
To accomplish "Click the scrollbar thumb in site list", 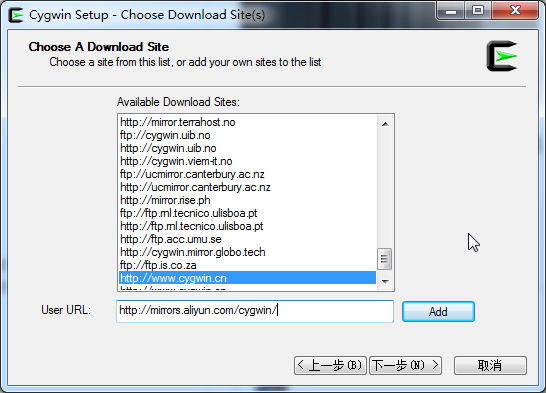I will click(385, 259).
